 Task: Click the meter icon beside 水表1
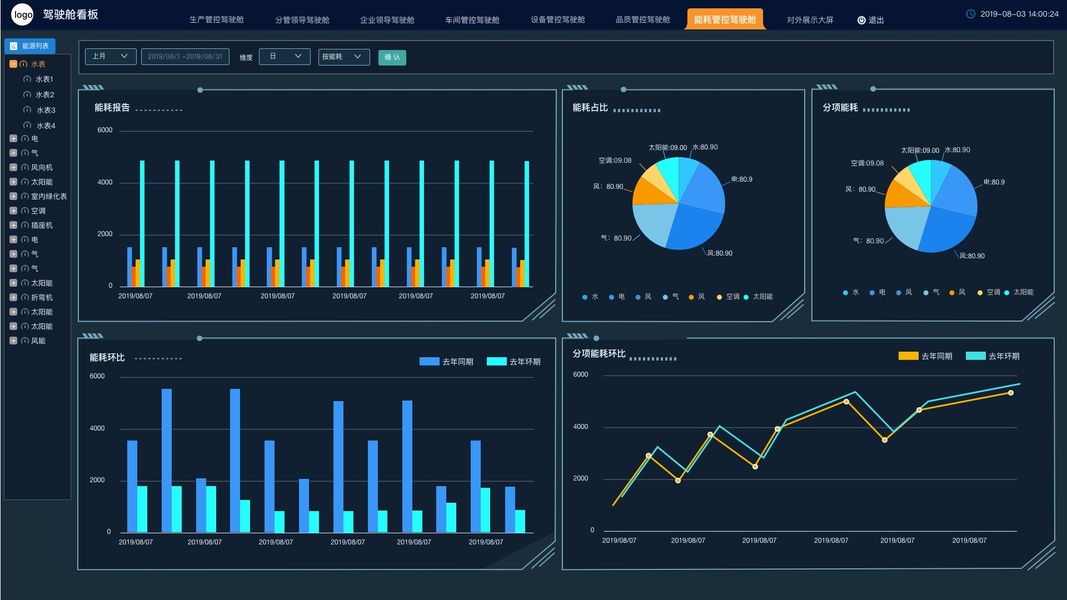coord(27,79)
